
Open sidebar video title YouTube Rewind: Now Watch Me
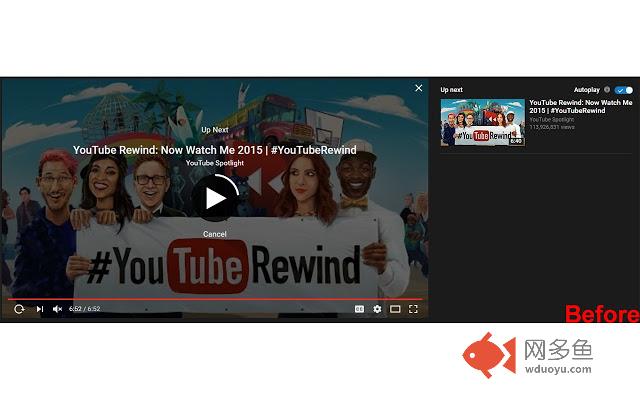pos(580,107)
